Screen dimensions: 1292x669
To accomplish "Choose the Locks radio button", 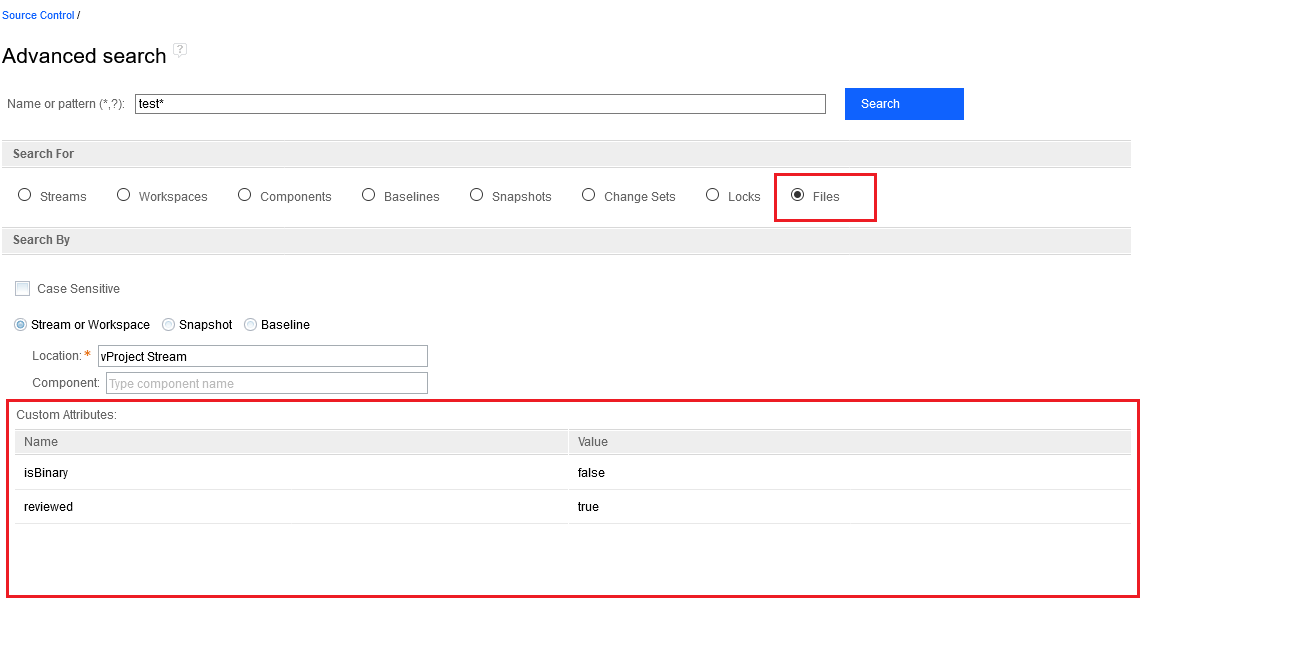I will 713,195.
